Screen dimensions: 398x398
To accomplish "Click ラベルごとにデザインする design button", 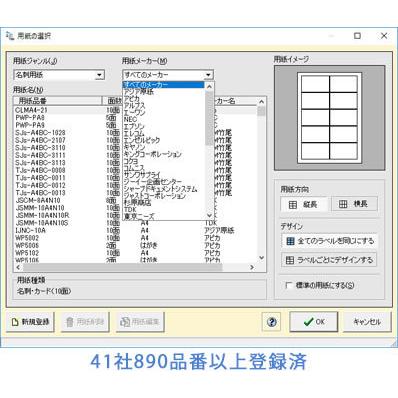I will [329, 260].
